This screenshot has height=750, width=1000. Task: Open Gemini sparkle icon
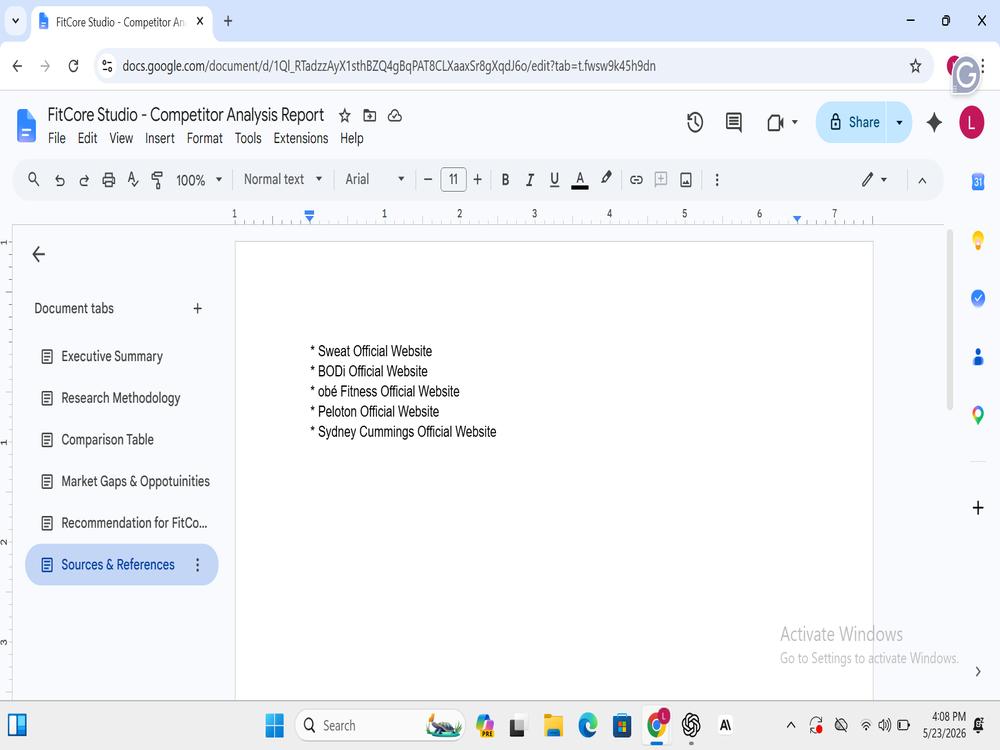click(x=934, y=122)
